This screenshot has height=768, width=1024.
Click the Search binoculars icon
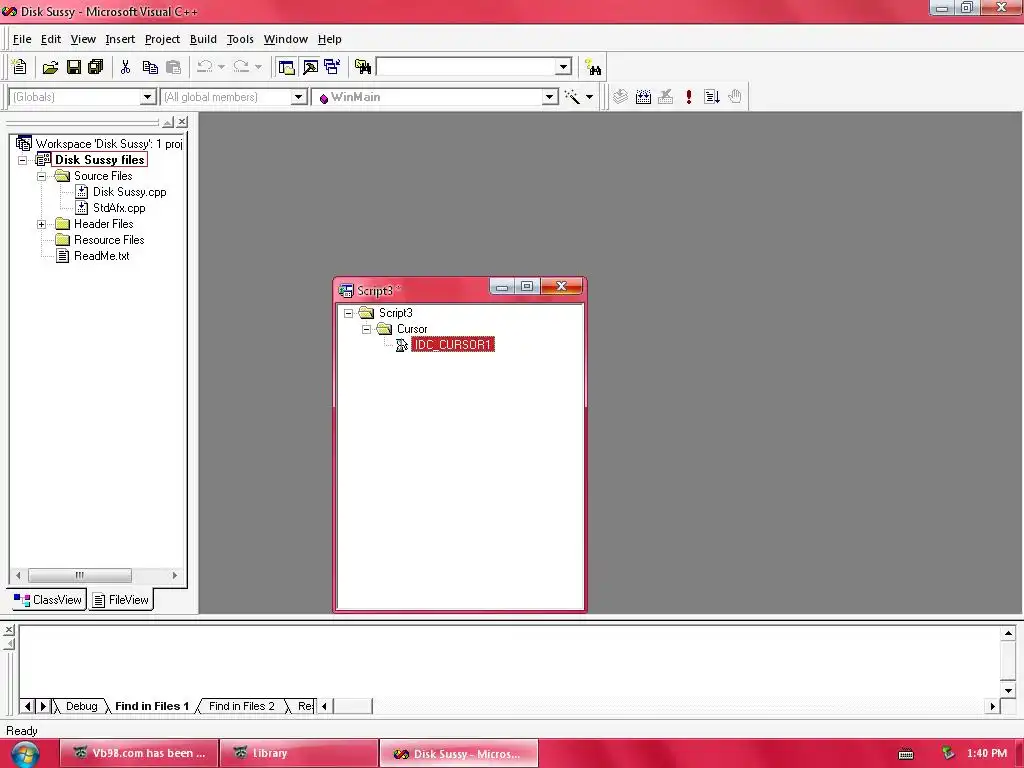tap(593, 67)
